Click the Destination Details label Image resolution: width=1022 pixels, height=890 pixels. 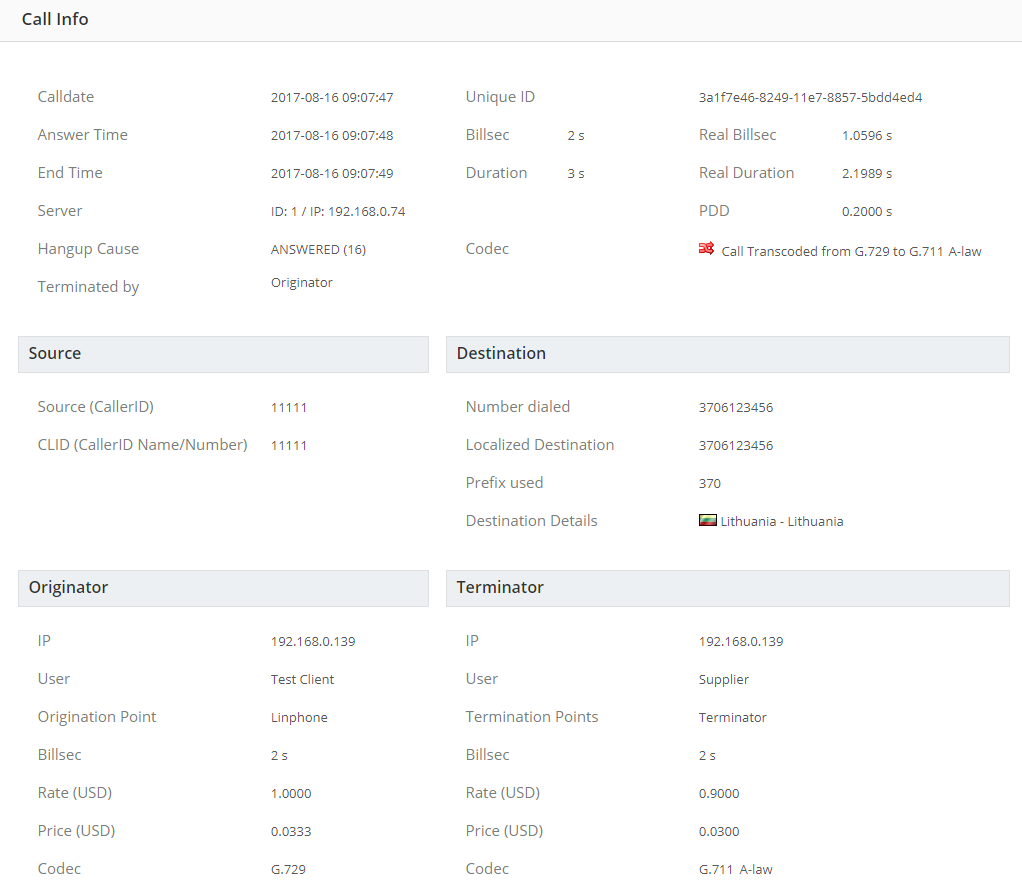coord(531,520)
